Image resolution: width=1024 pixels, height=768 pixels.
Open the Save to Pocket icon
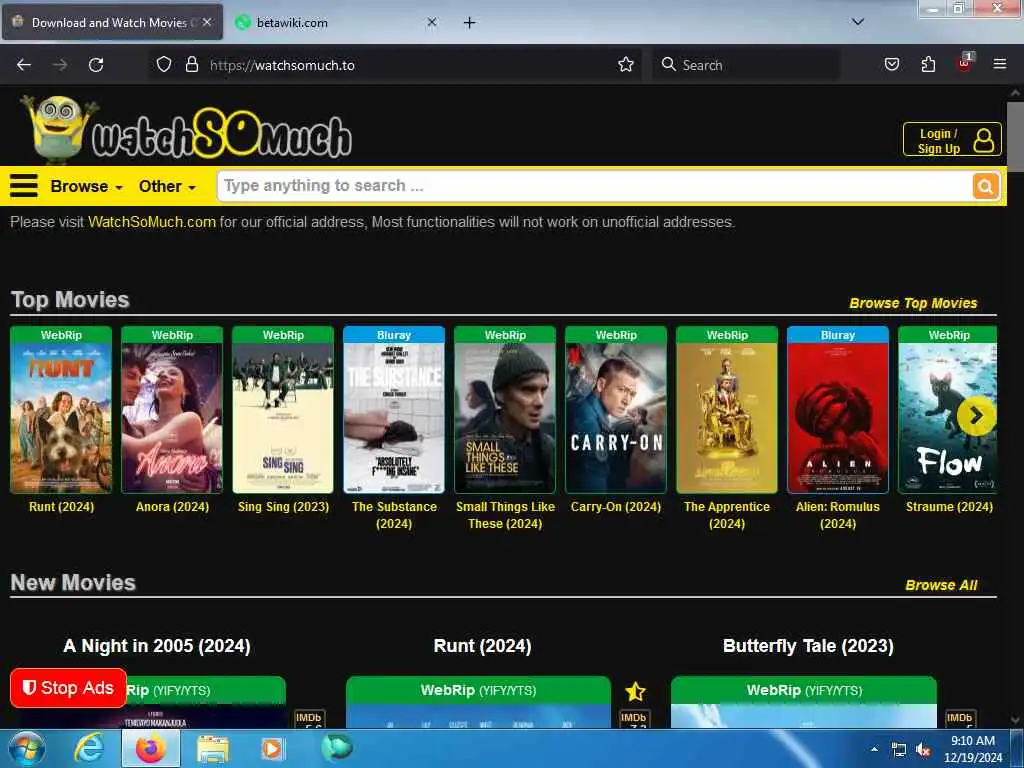click(891, 65)
